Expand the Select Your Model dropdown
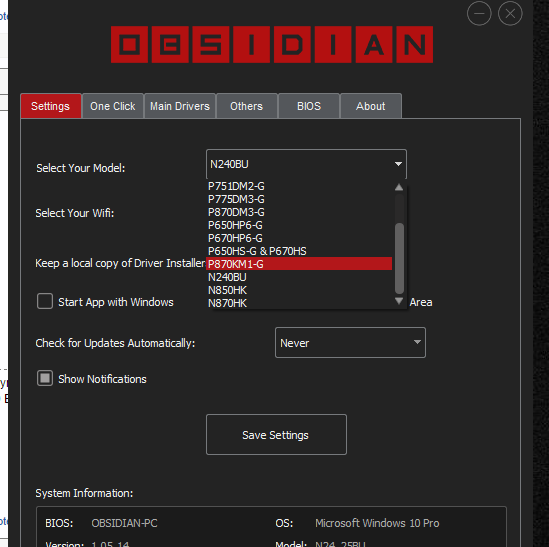Screen dimensions: 549x547 click(x=306, y=164)
